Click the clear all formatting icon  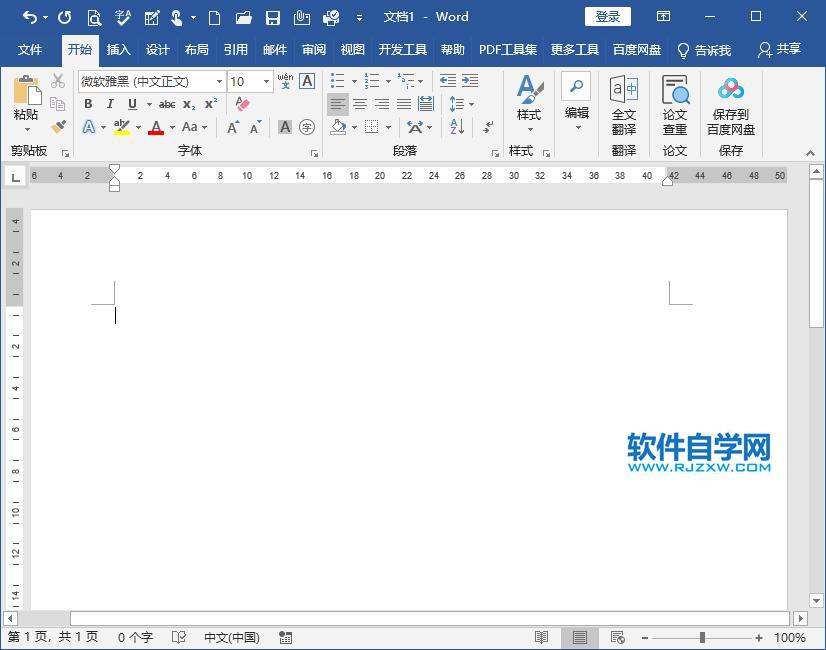241,103
